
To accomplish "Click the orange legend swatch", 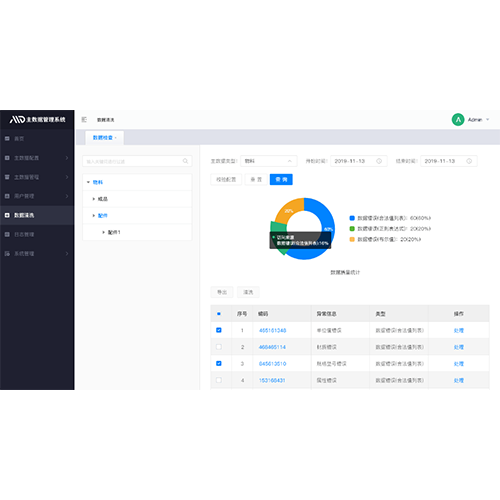I will [x=352, y=239].
